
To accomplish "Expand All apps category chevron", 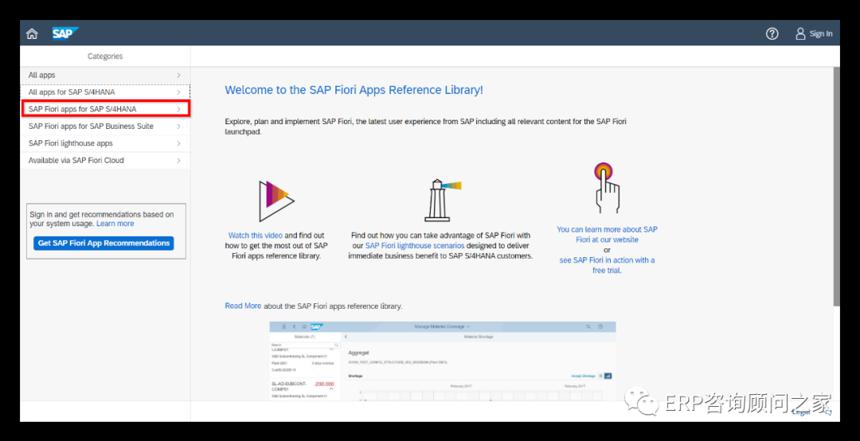I will point(179,75).
